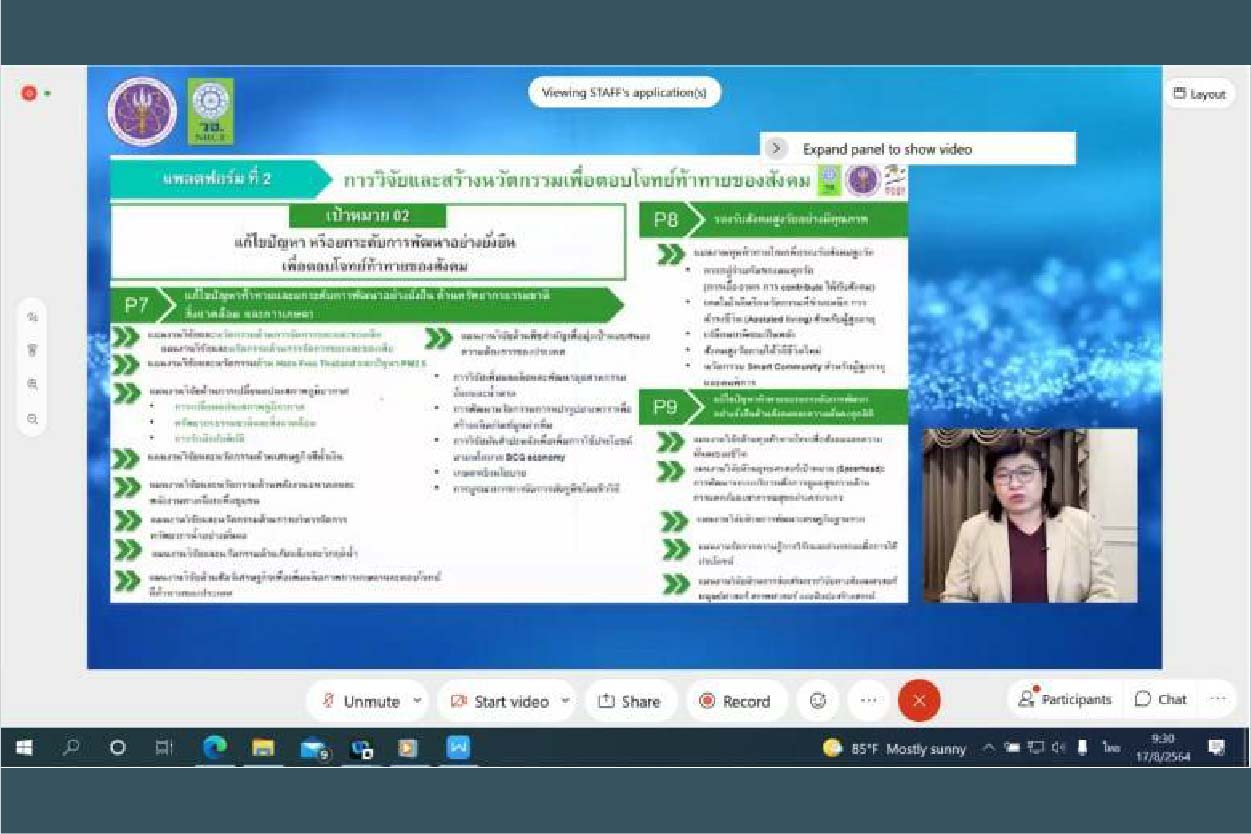Expand video options arrow beside Start video
The height and width of the screenshot is (834, 1251).
pyautogui.click(x=565, y=701)
